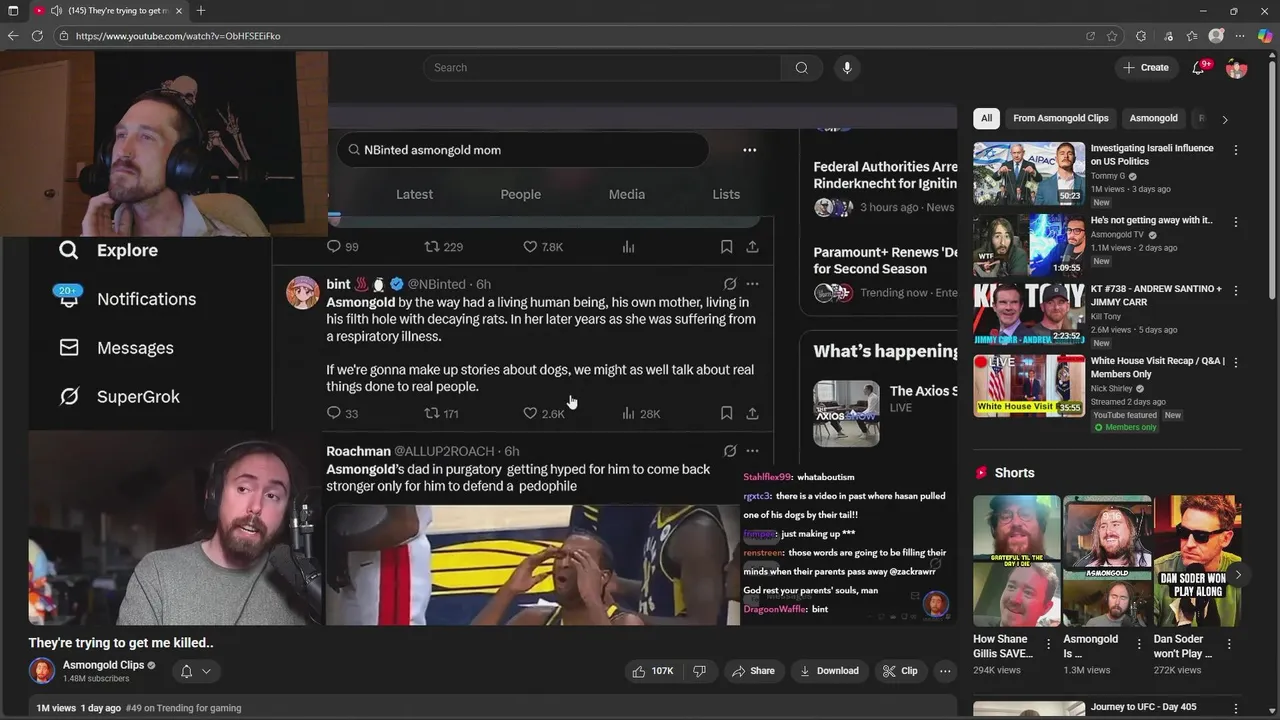Open the Copilot sidebar icon
The width and height of the screenshot is (1280, 720).
click(1265, 36)
